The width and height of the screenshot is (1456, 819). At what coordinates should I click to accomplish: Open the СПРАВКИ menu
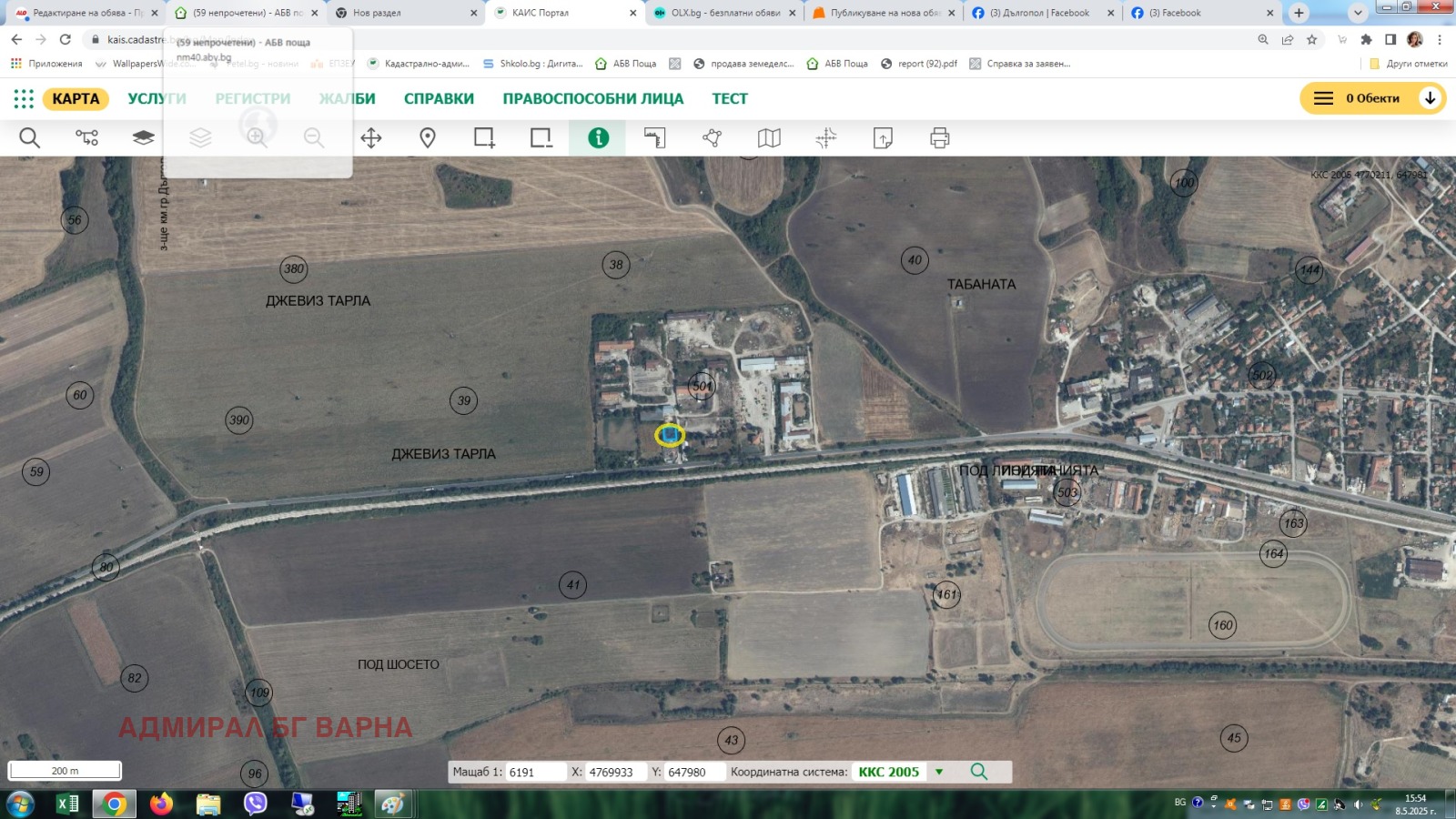(438, 98)
